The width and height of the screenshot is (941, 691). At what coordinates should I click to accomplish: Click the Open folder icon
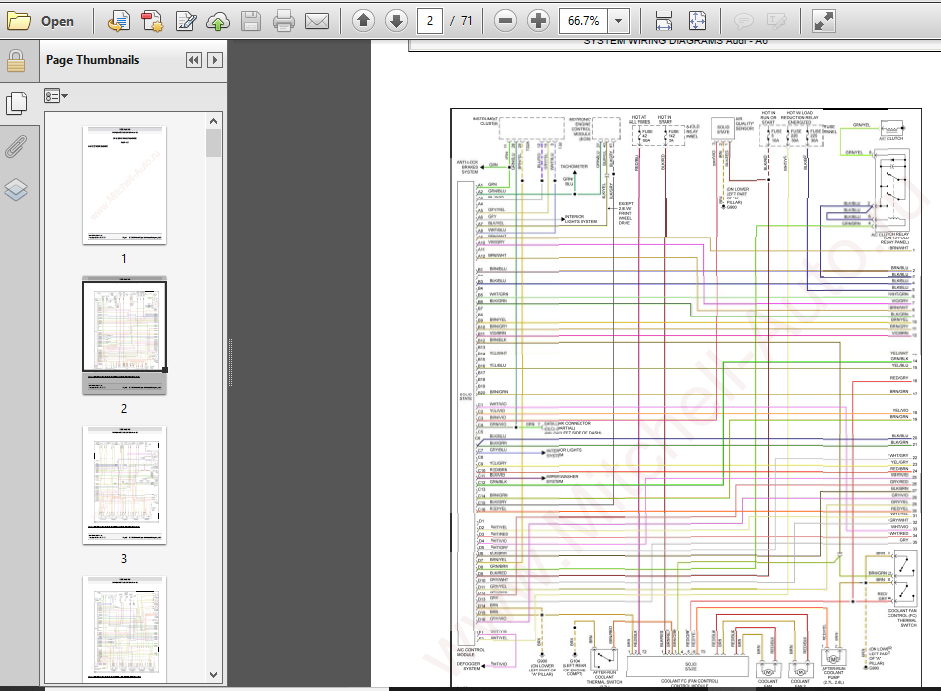[x=19, y=21]
